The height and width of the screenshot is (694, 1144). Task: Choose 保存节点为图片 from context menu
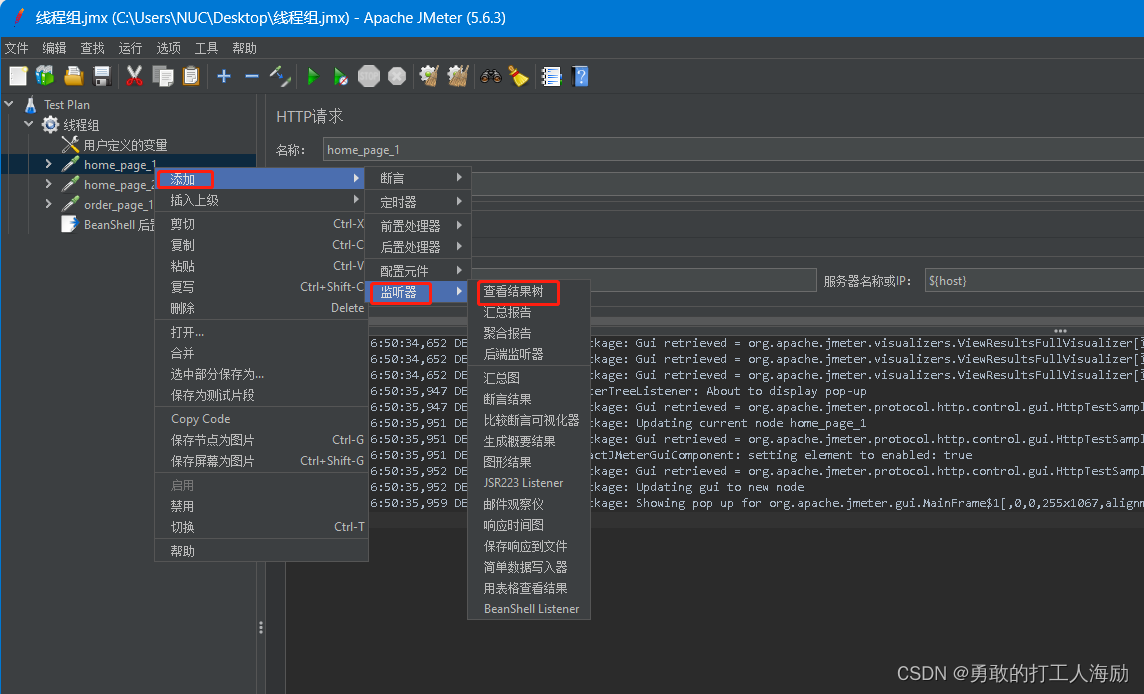pos(261,440)
